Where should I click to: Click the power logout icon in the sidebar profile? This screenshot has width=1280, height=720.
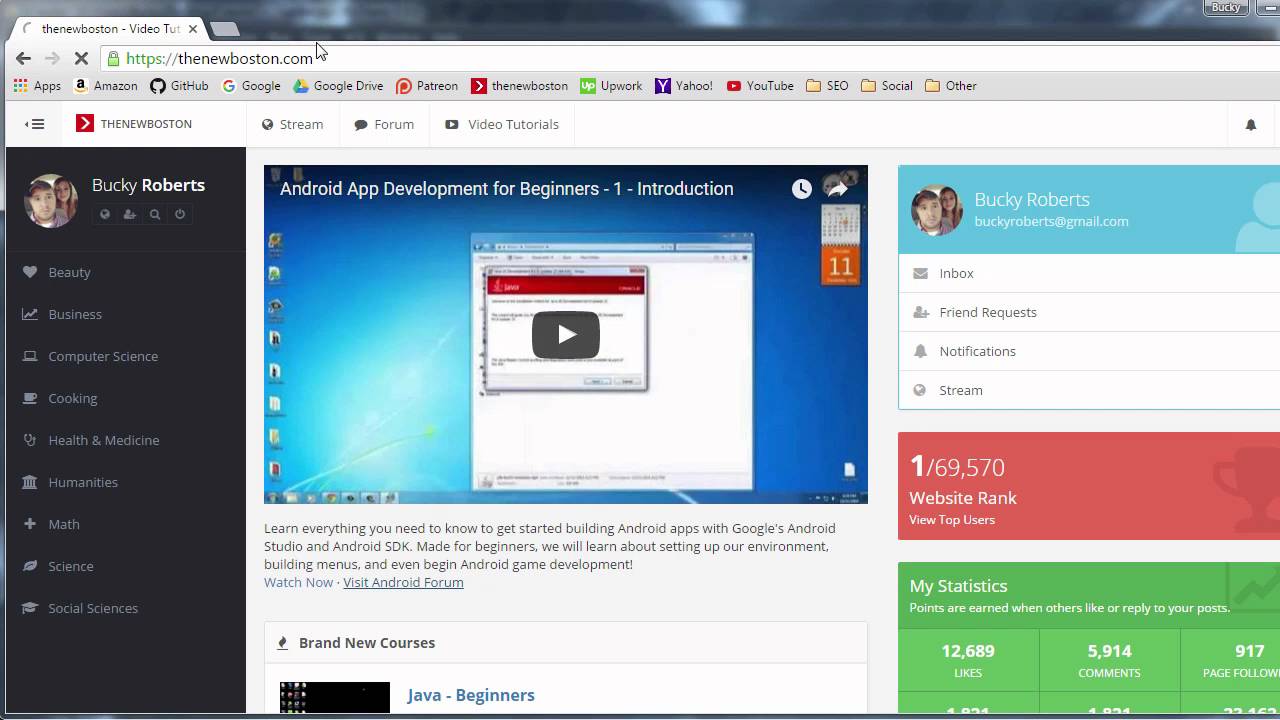(180, 214)
